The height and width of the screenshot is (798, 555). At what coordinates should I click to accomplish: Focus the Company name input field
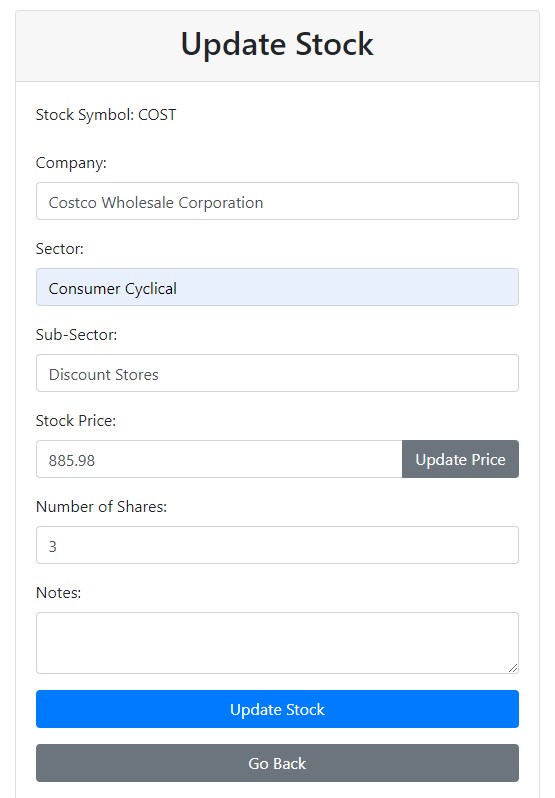277,201
